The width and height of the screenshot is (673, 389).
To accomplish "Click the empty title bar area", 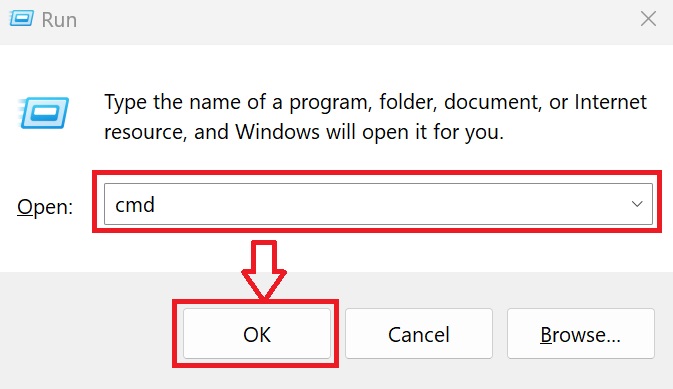I will point(356,20).
